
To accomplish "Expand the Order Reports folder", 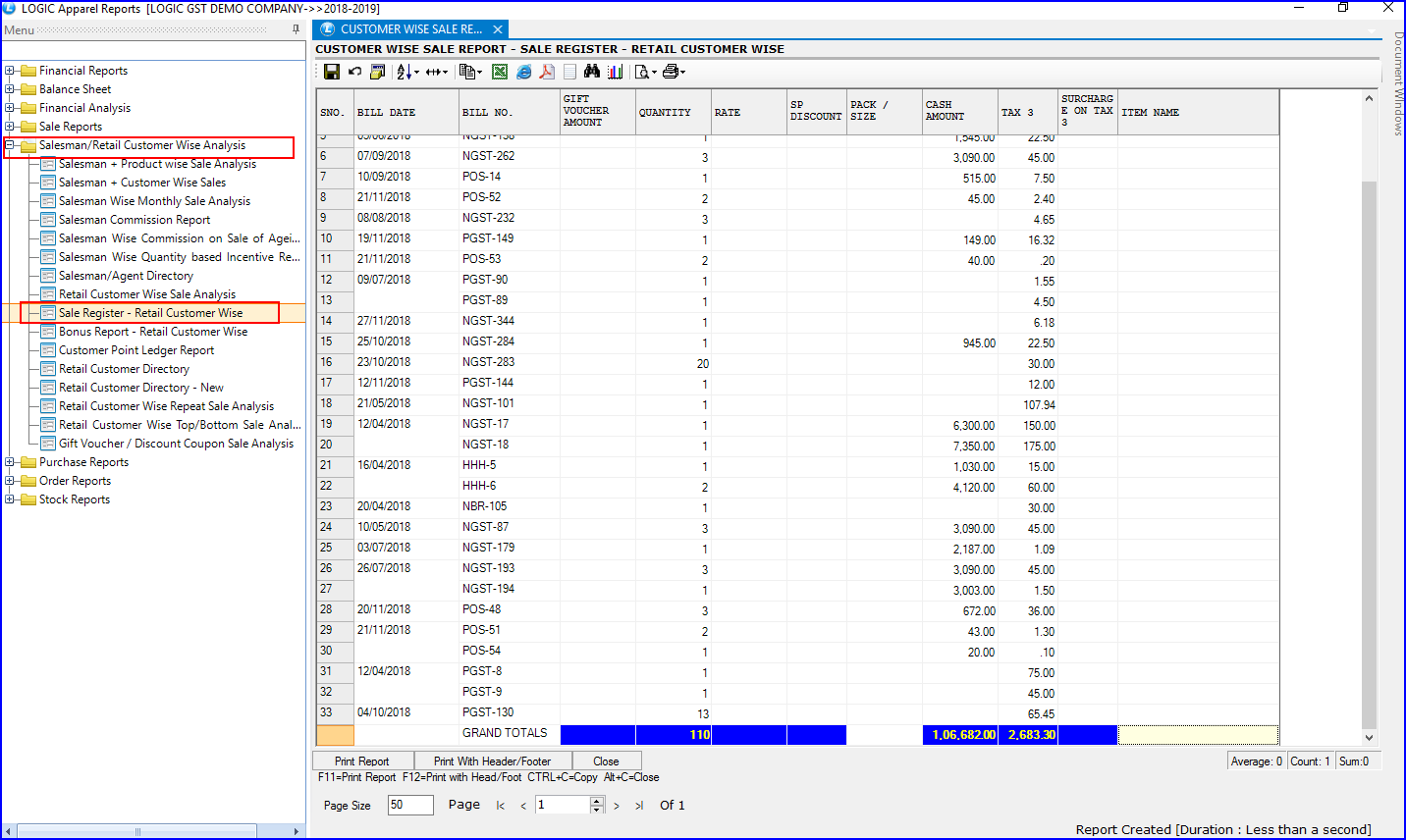I will click(x=10, y=481).
